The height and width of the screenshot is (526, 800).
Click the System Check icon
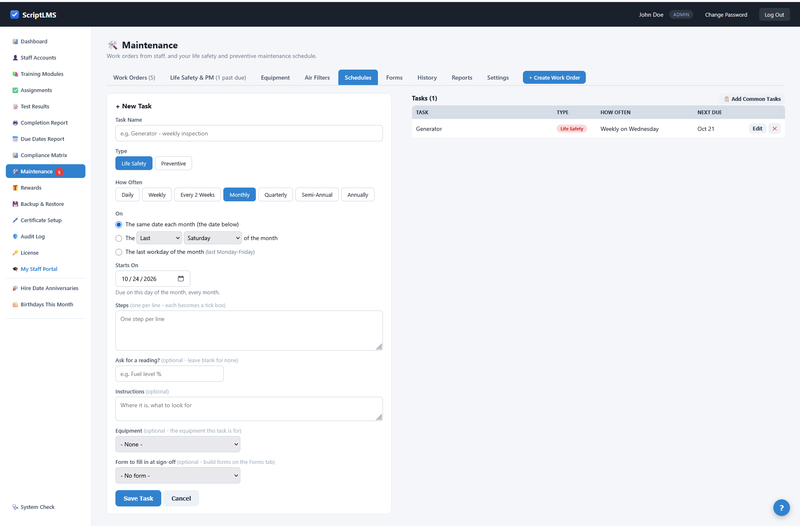pos(15,507)
